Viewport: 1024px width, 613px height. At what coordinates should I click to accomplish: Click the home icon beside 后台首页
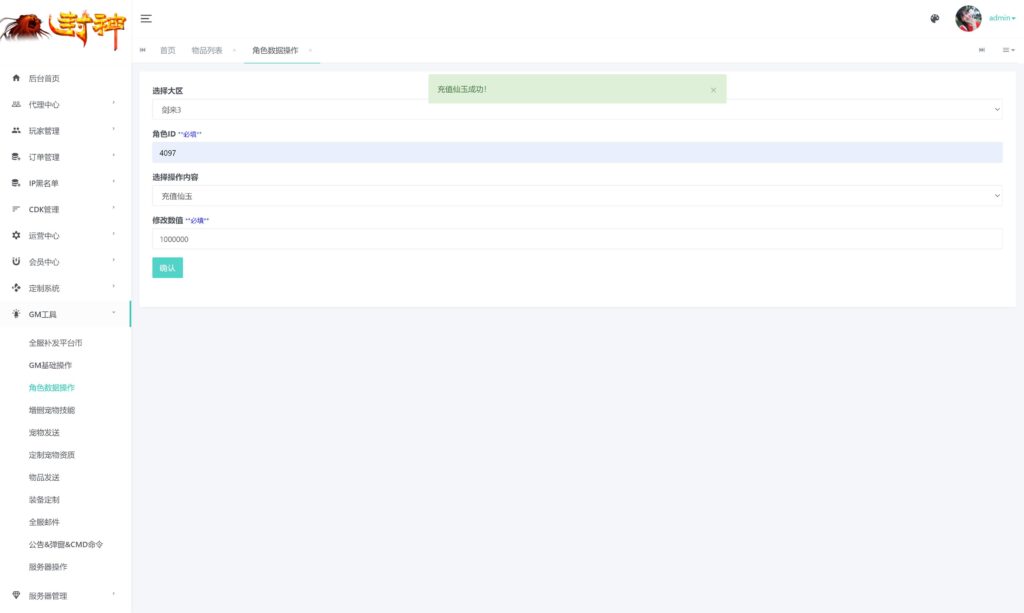pyautogui.click(x=16, y=78)
